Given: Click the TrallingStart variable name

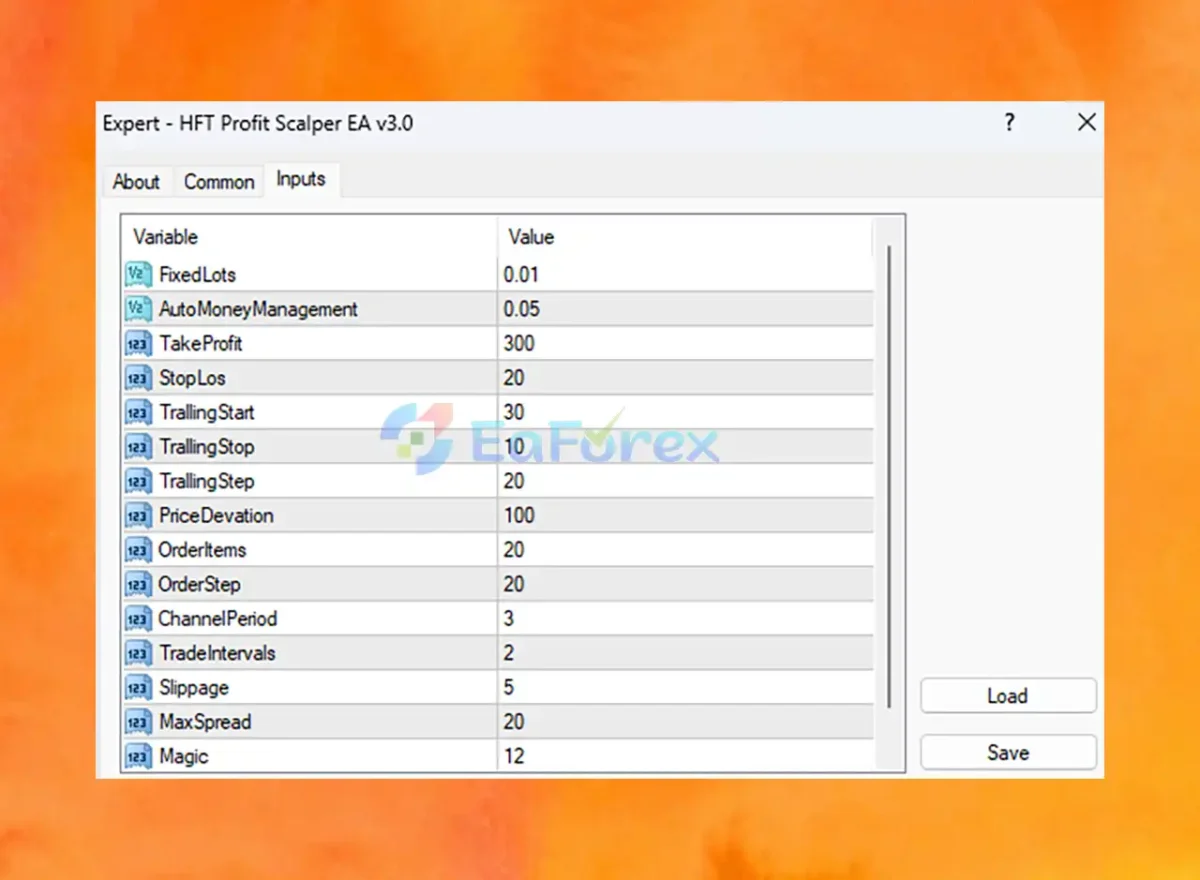Looking at the screenshot, I should 207,412.
